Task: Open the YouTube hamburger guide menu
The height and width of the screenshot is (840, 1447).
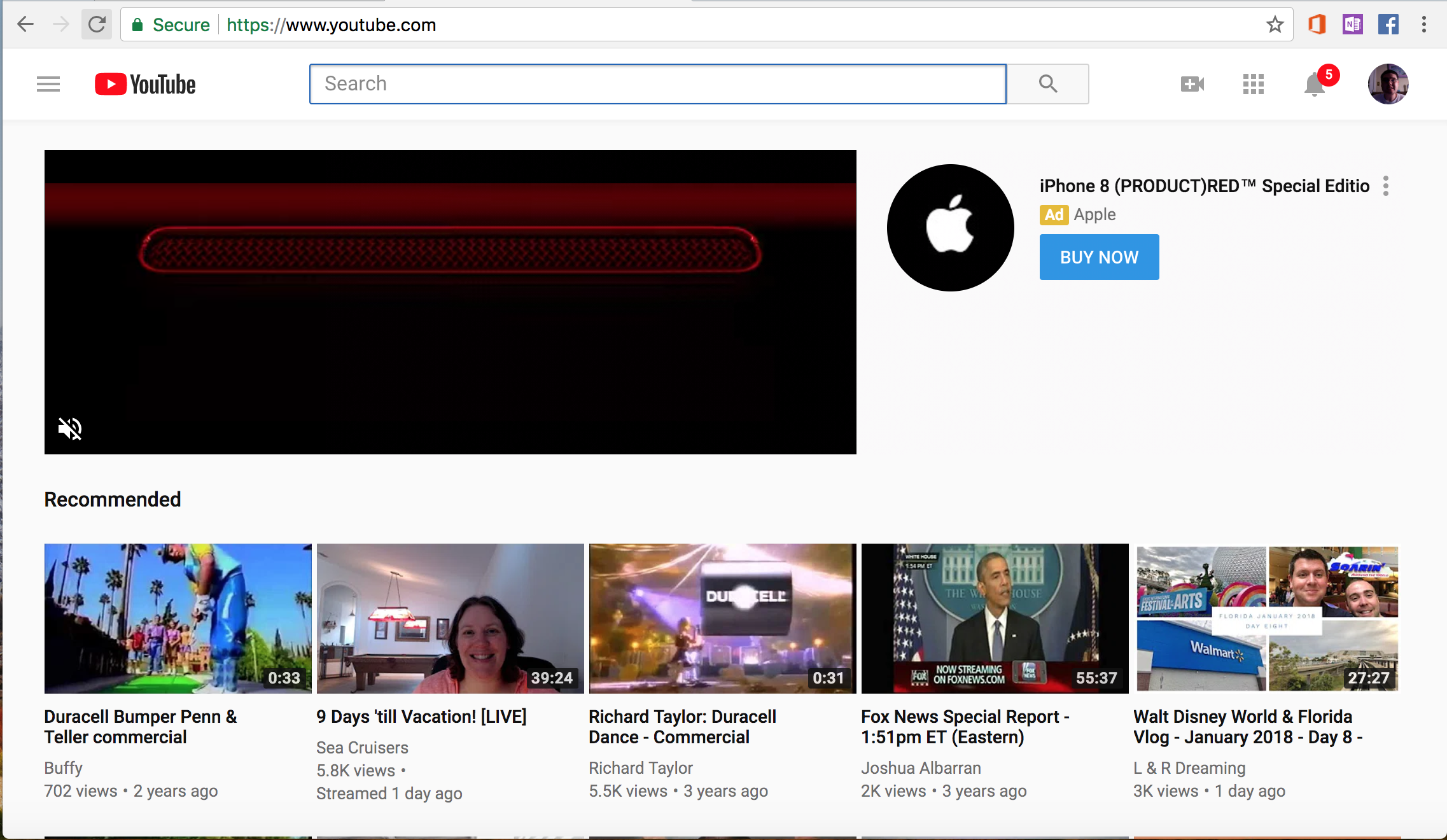Action: coord(48,84)
